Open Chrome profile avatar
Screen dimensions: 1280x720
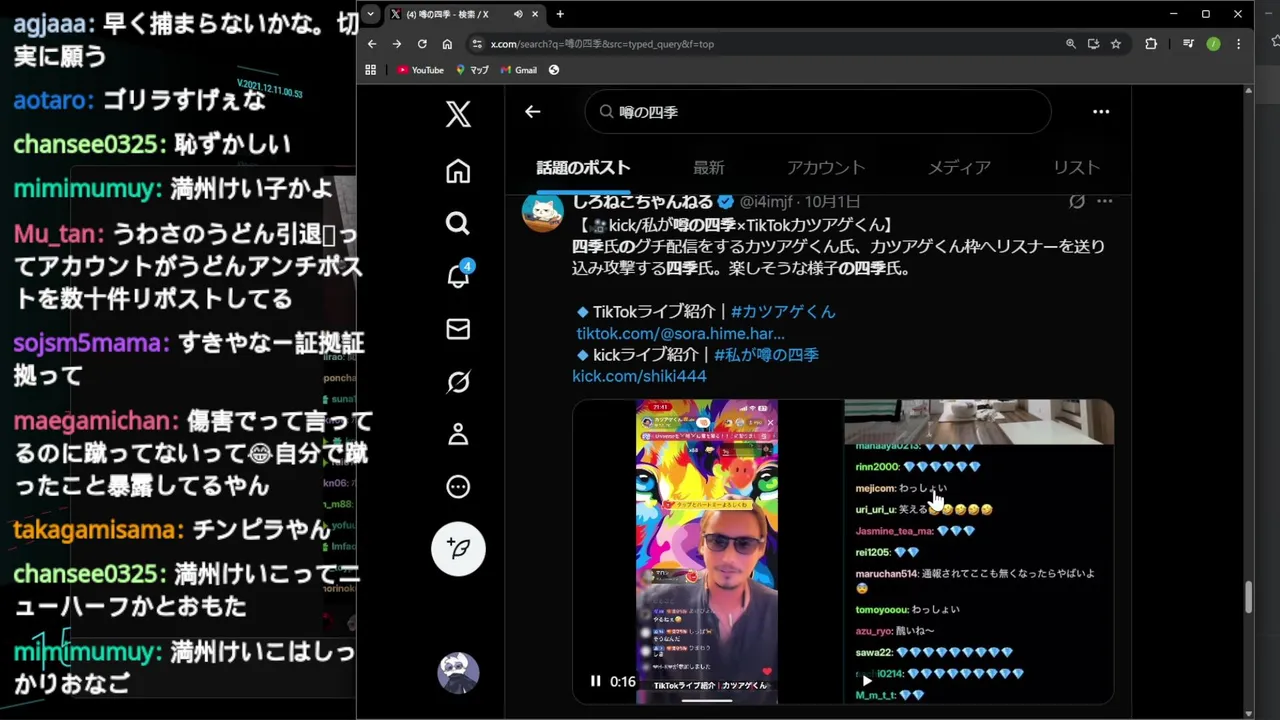[1213, 44]
